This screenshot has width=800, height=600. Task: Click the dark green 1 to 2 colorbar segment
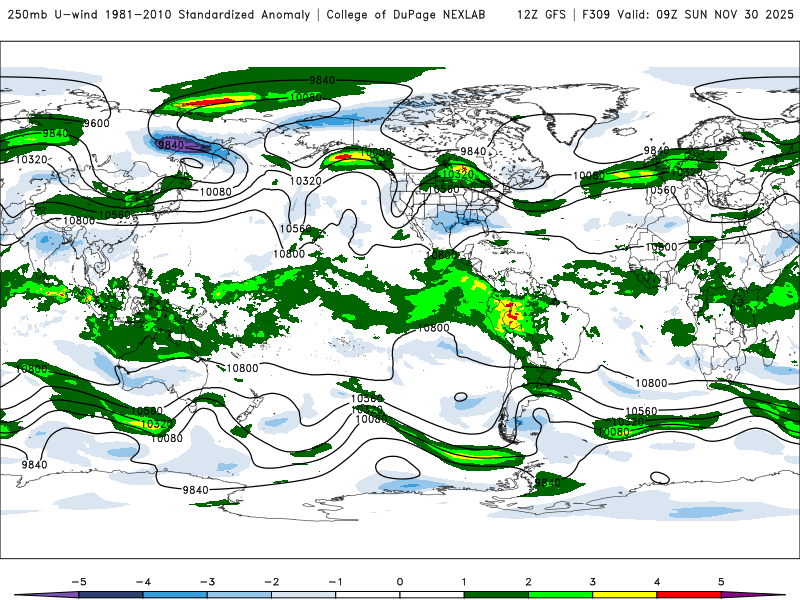point(496,595)
